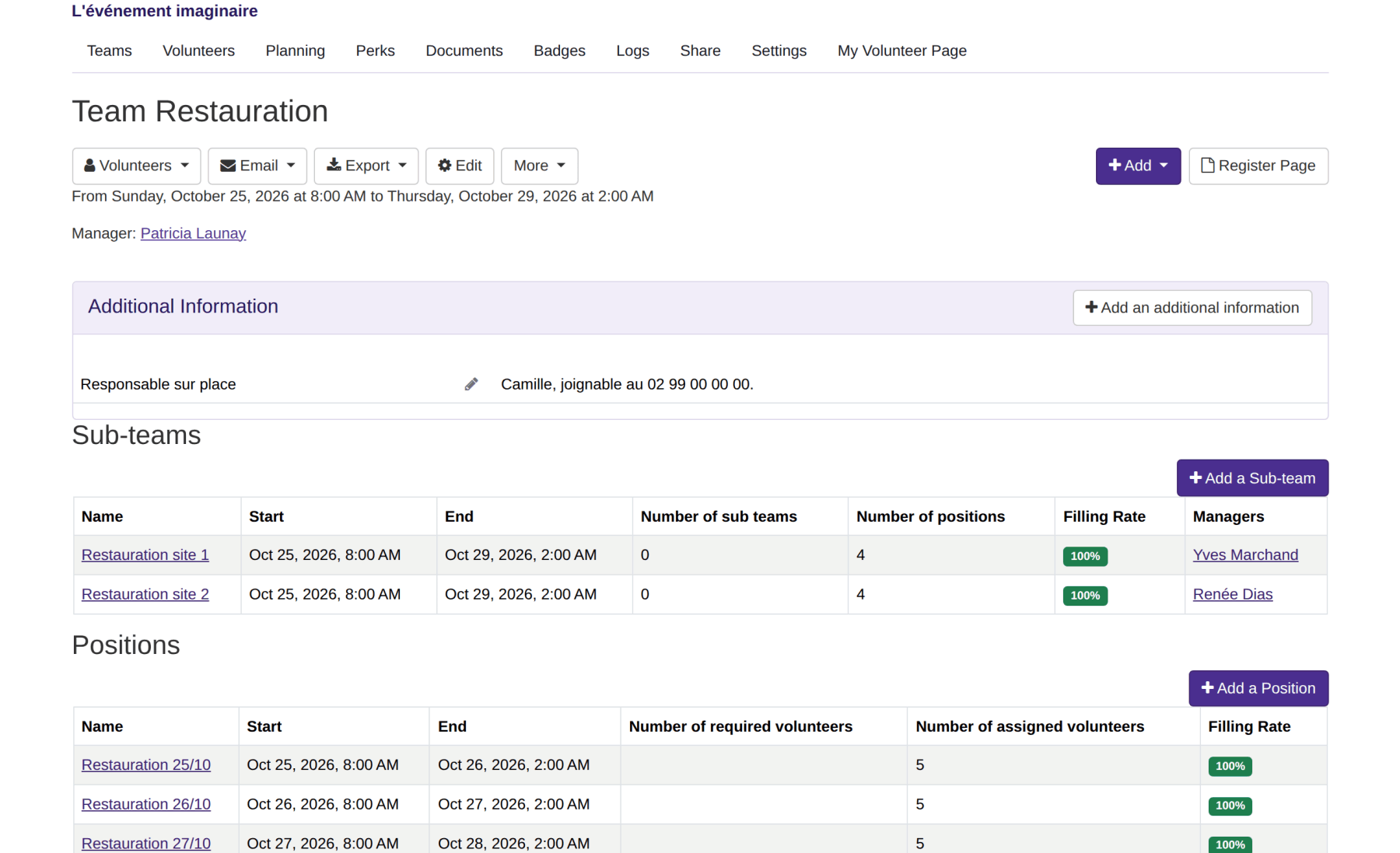Open the Email dropdown button
Viewport: 1400px width, 853px height.
coord(257,166)
